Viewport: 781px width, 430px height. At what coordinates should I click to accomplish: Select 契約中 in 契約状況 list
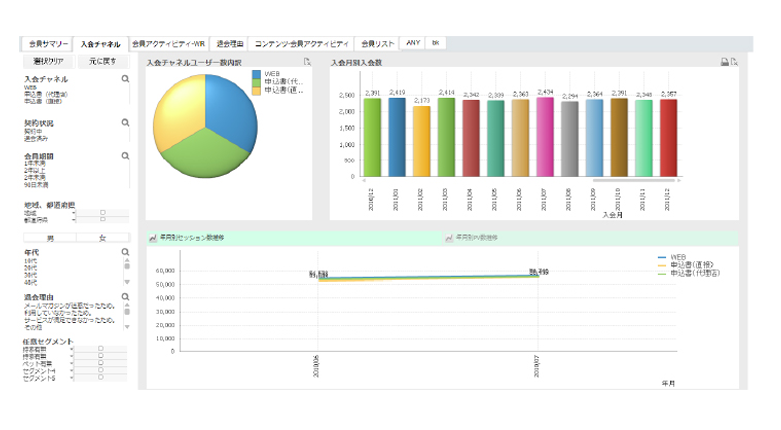pos(33,132)
